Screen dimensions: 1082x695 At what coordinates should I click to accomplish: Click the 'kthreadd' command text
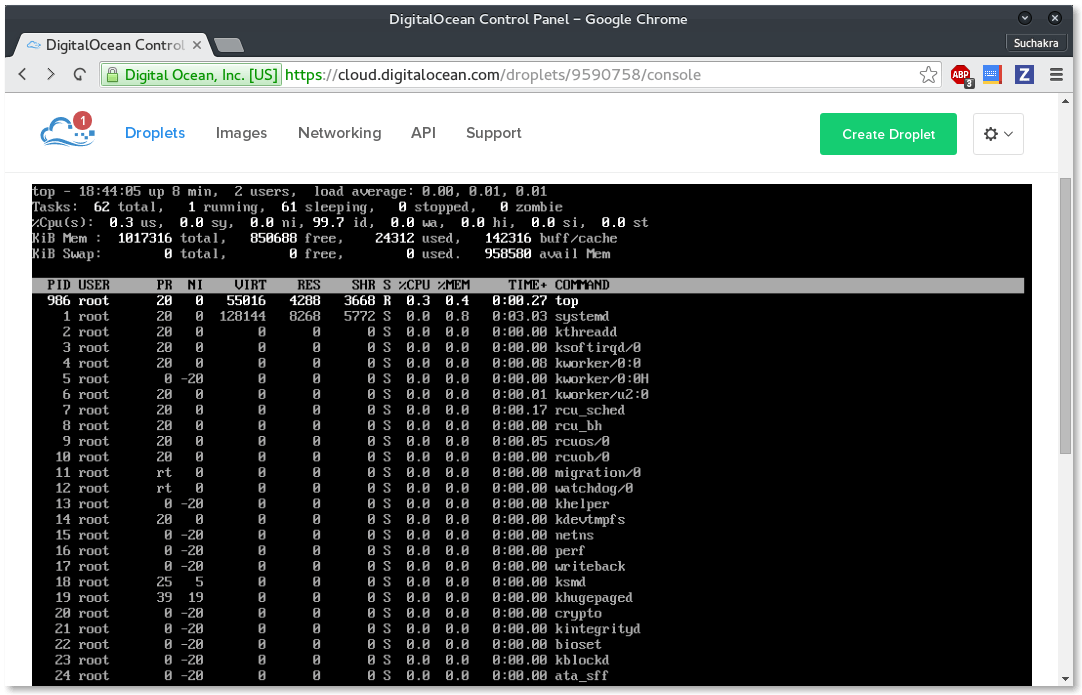click(x=585, y=332)
